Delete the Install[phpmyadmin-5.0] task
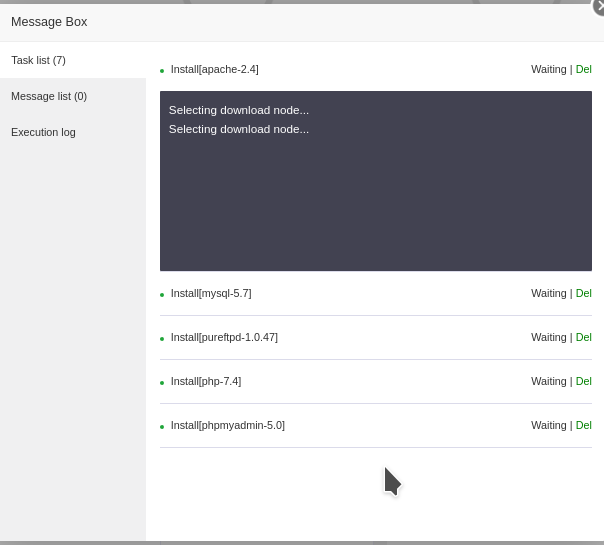This screenshot has width=604, height=545. coord(584,425)
